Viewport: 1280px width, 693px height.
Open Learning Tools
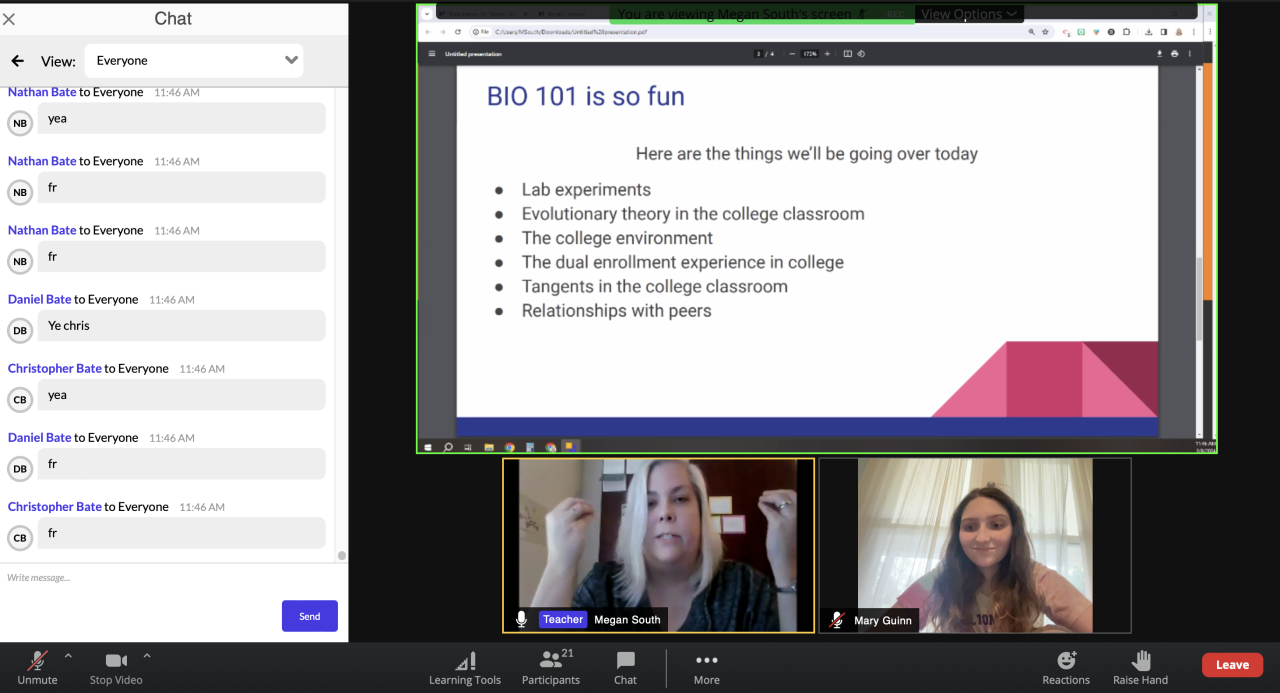click(465, 668)
